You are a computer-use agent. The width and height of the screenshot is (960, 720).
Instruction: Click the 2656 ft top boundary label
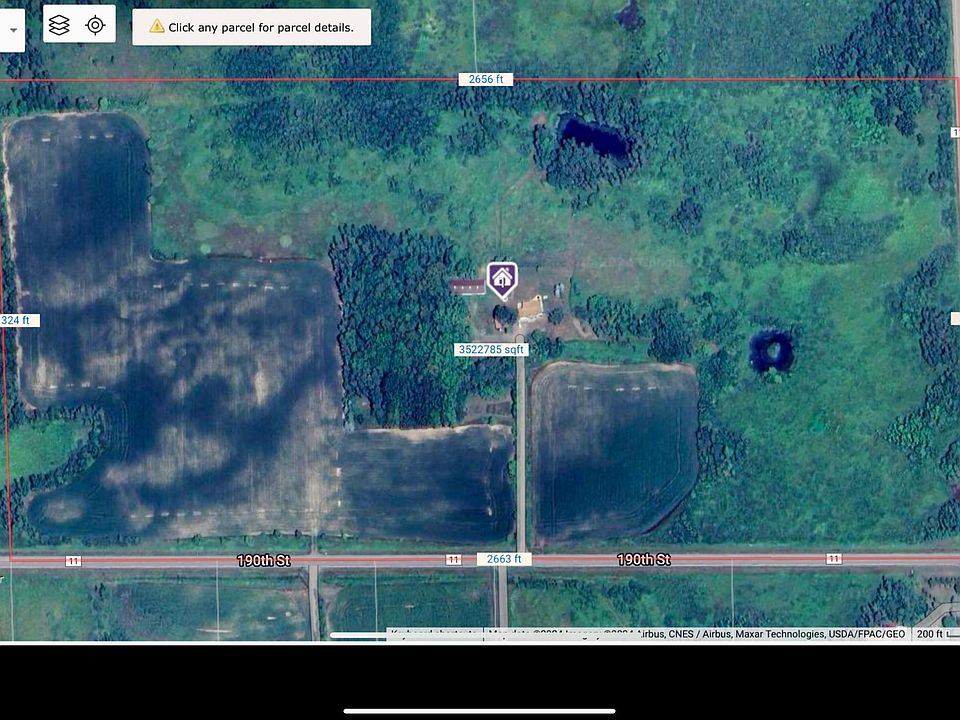pyautogui.click(x=485, y=79)
